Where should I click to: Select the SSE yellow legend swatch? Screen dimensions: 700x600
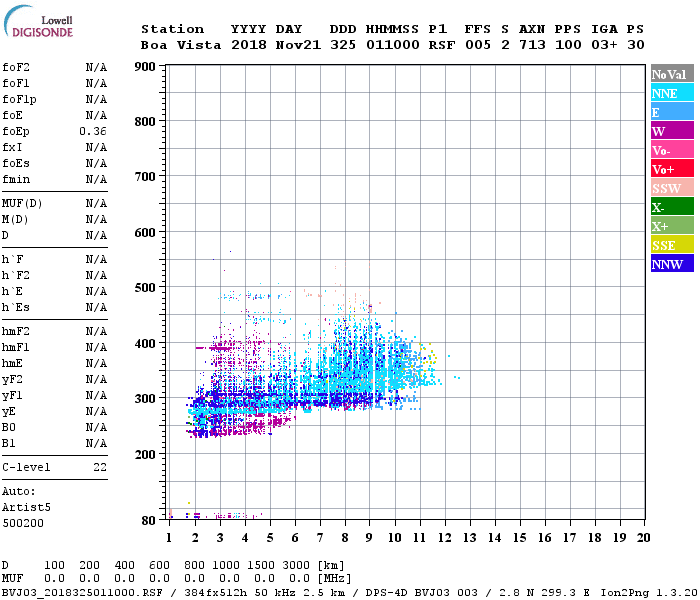coord(672,245)
